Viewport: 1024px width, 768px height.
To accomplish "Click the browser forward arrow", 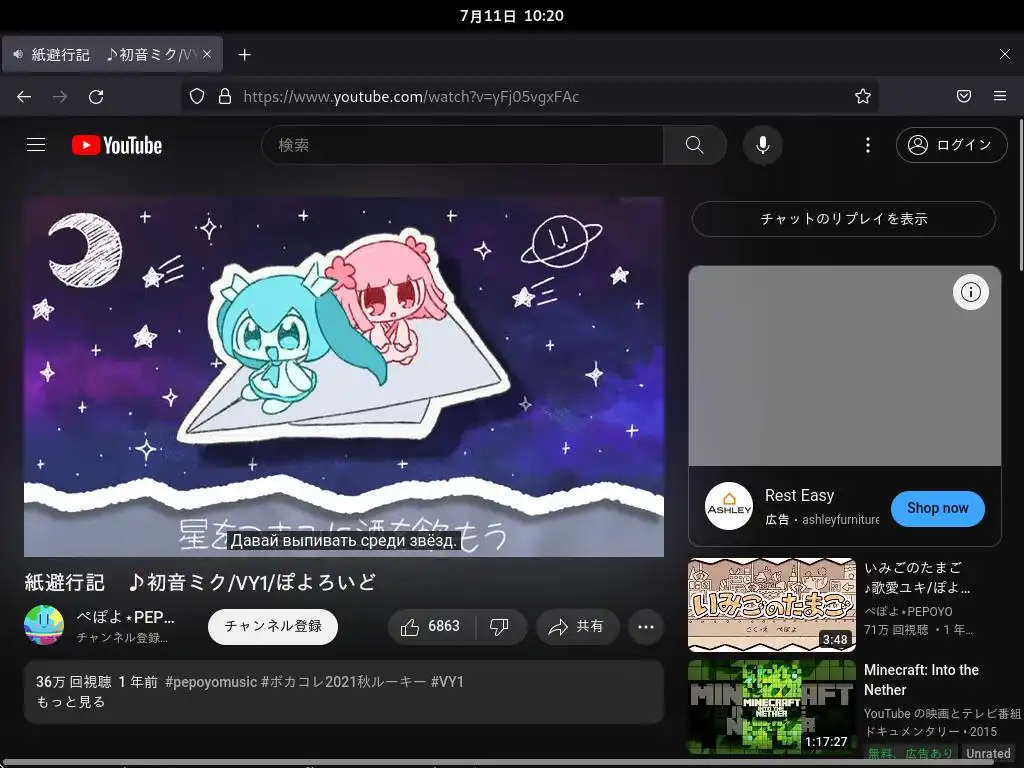I will tap(60, 97).
